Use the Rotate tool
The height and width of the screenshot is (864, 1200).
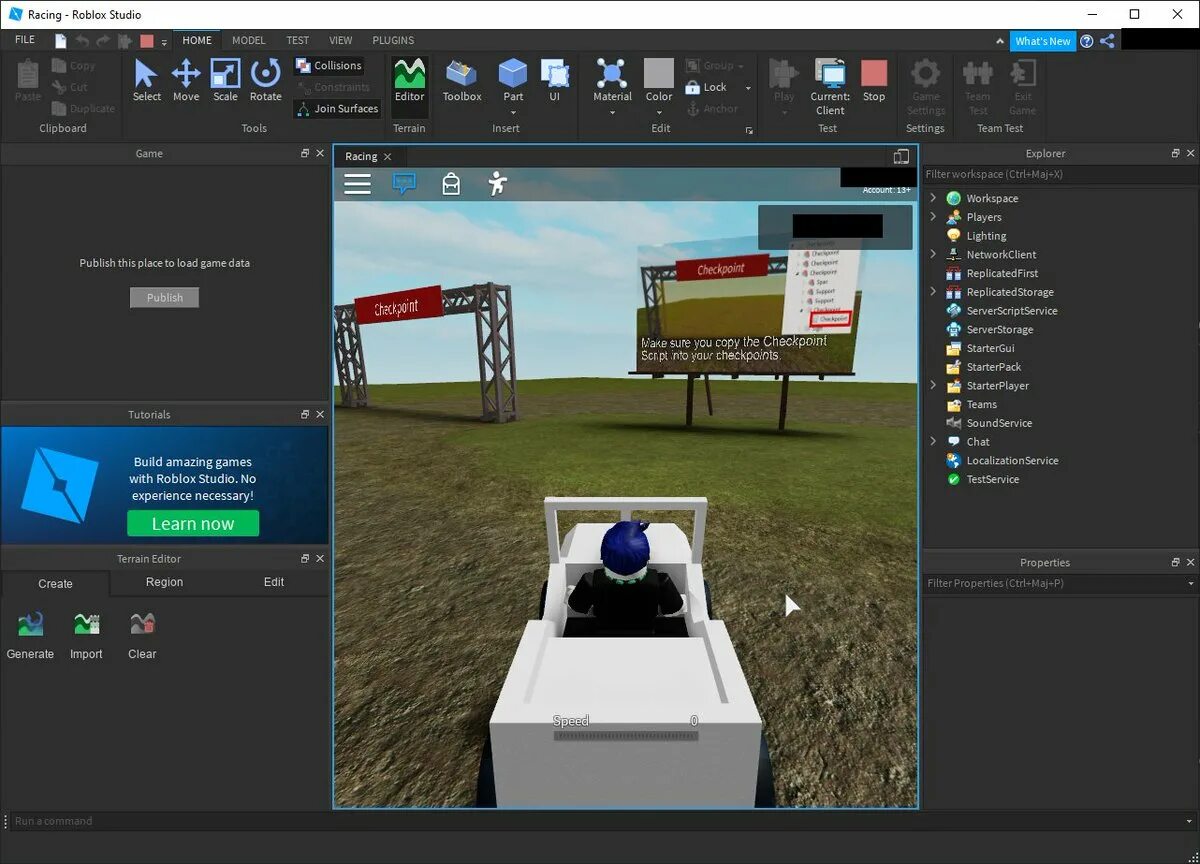point(265,80)
